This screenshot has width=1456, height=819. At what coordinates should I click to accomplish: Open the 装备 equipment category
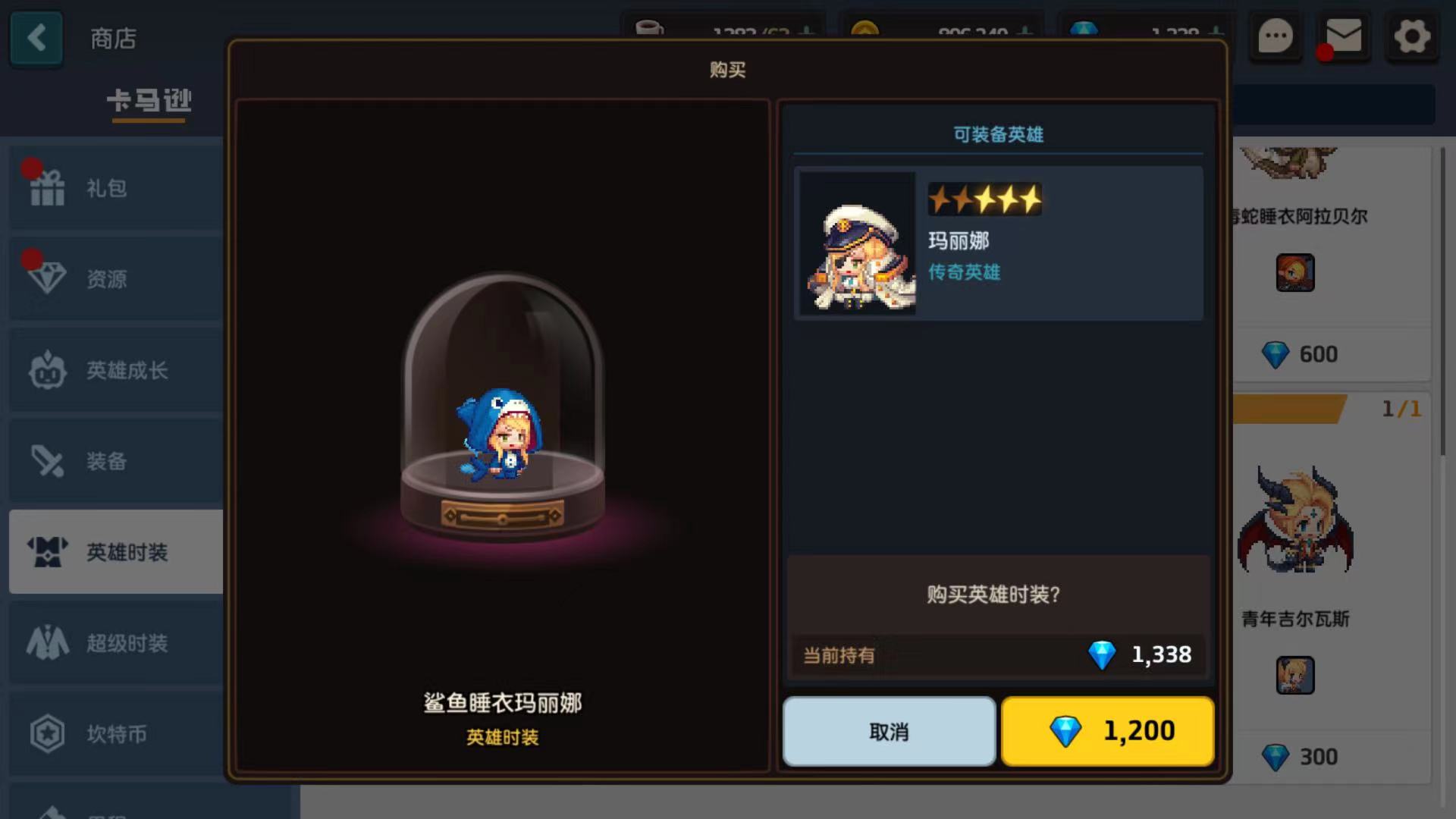(116, 461)
